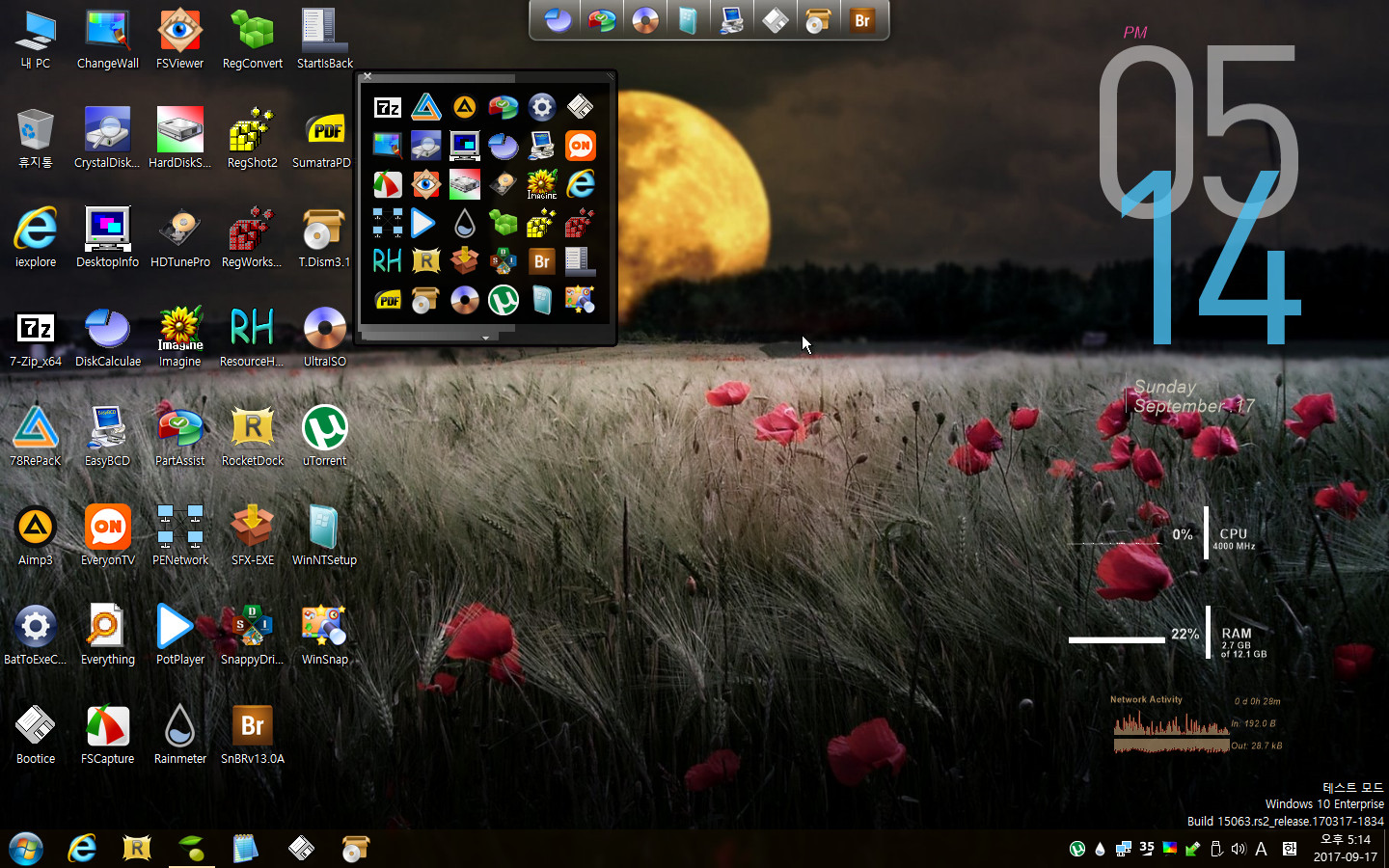Open the SnBRv13.0A desktop shortcut
The width and height of the screenshot is (1389, 868).
tap(253, 735)
